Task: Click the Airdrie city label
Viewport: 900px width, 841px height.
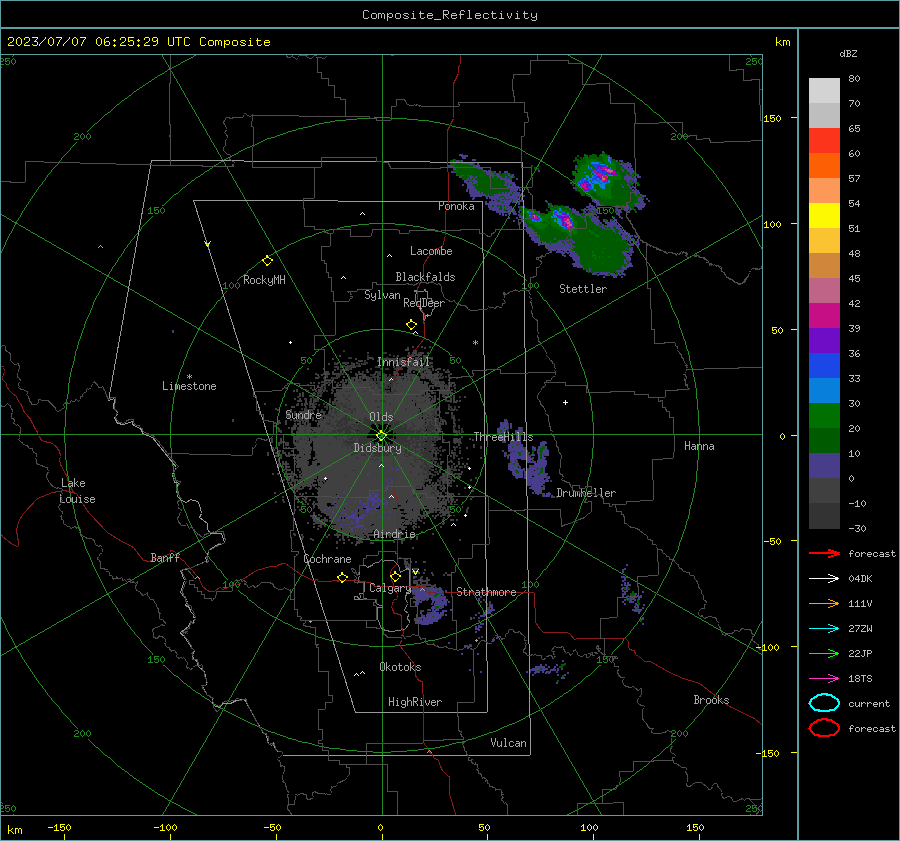Action: [394, 534]
